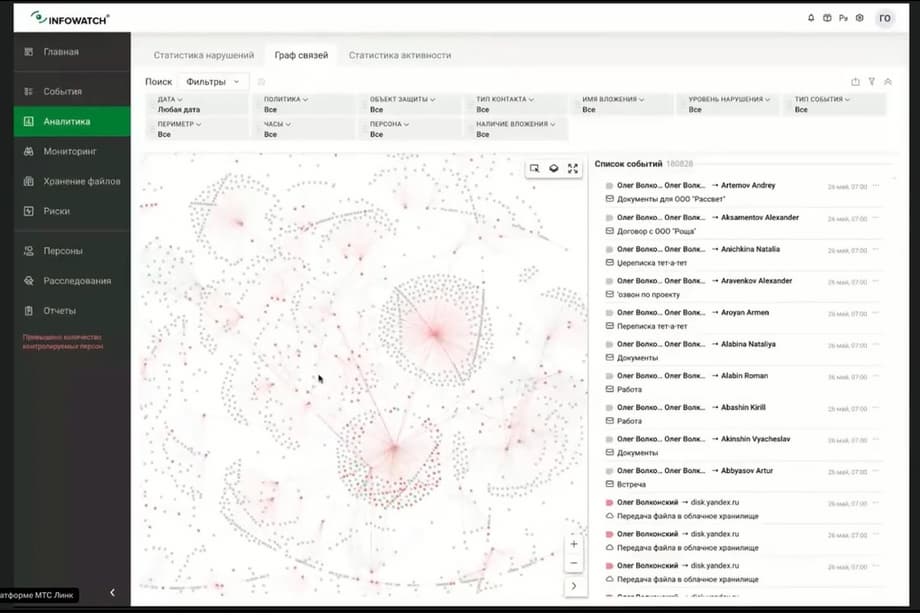Viewport: 920px width, 615px height.
Task: Click the red marker of first disk.yandex.ru event
Action: [609, 502]
